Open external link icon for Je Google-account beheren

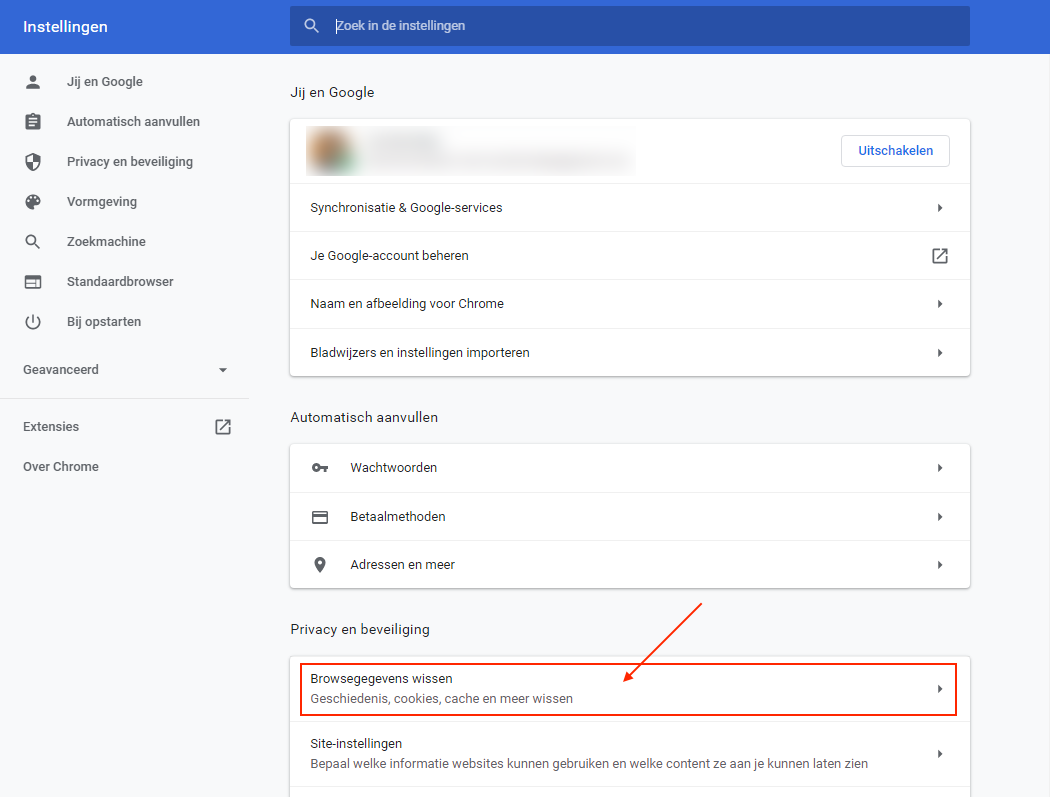(939, 256)
